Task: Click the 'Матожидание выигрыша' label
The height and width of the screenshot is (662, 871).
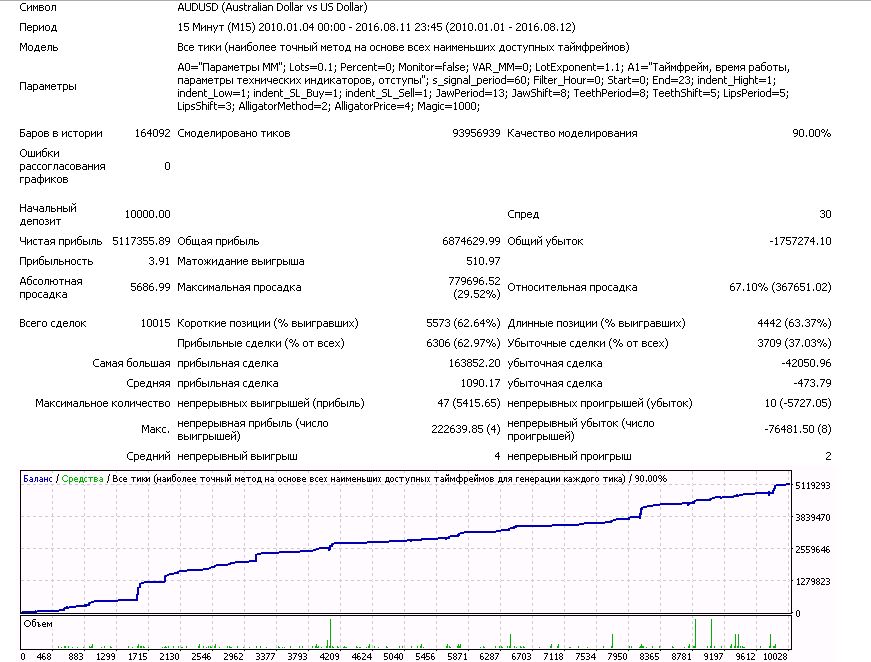Action: pyautogui.click(x=241, y=261)
